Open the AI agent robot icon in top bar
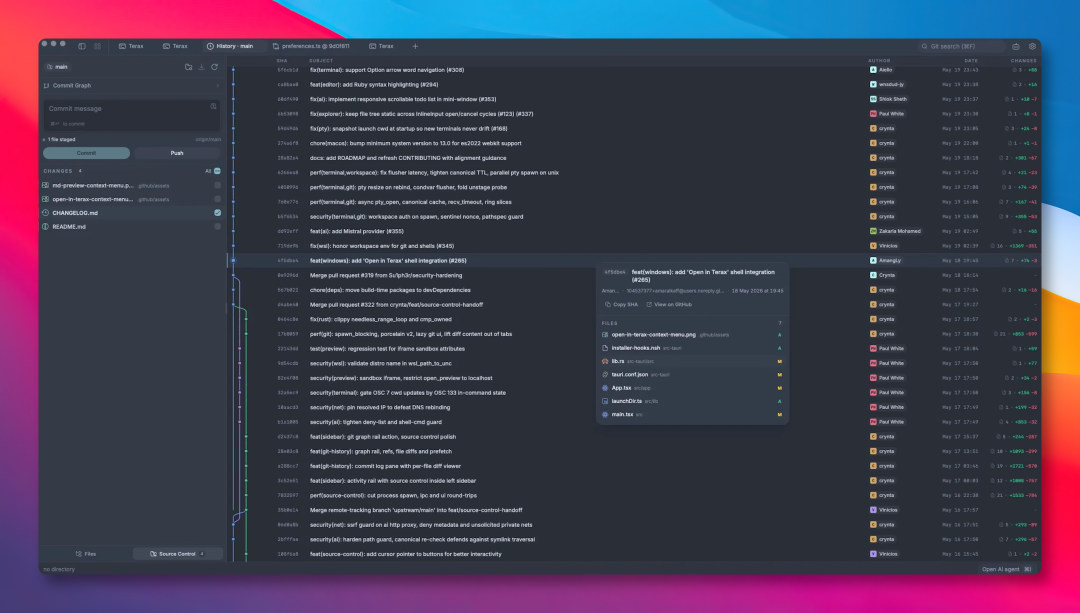Image resolution: width=1080 pixels, height=613 pixels. pyautogui.click(x=1016, y=46)
